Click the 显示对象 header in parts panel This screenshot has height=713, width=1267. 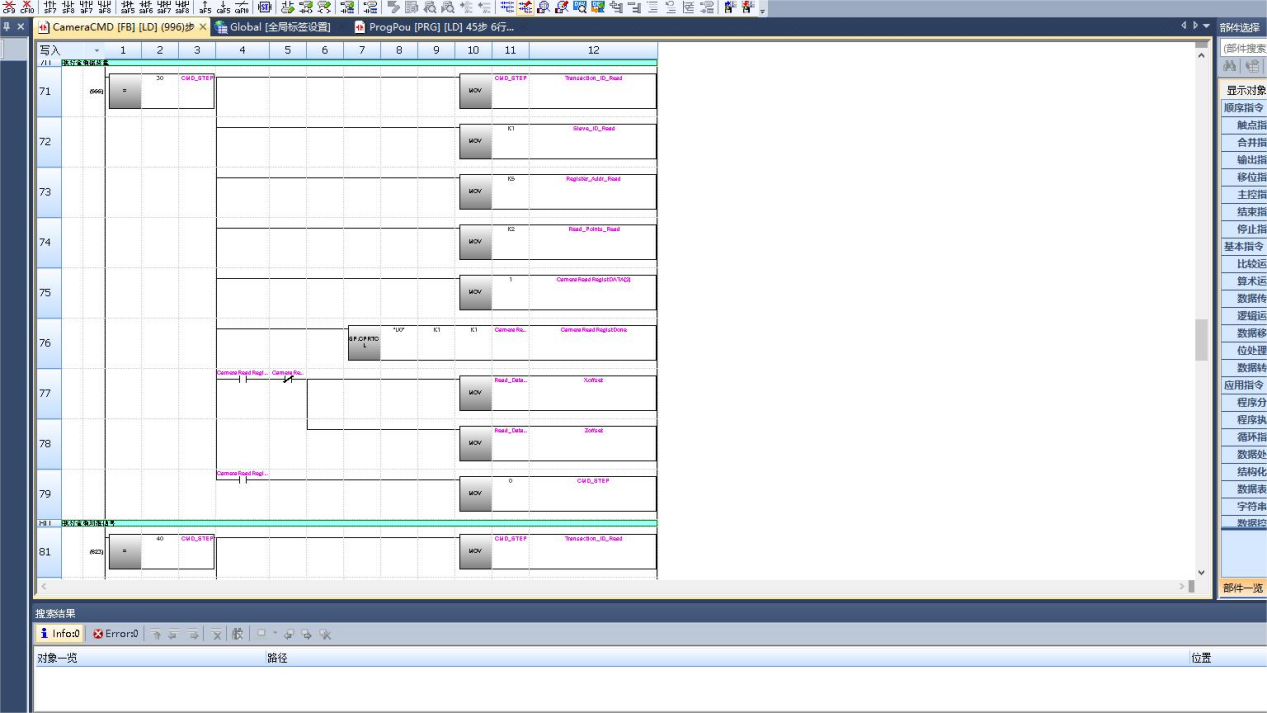pos(1246,90)
